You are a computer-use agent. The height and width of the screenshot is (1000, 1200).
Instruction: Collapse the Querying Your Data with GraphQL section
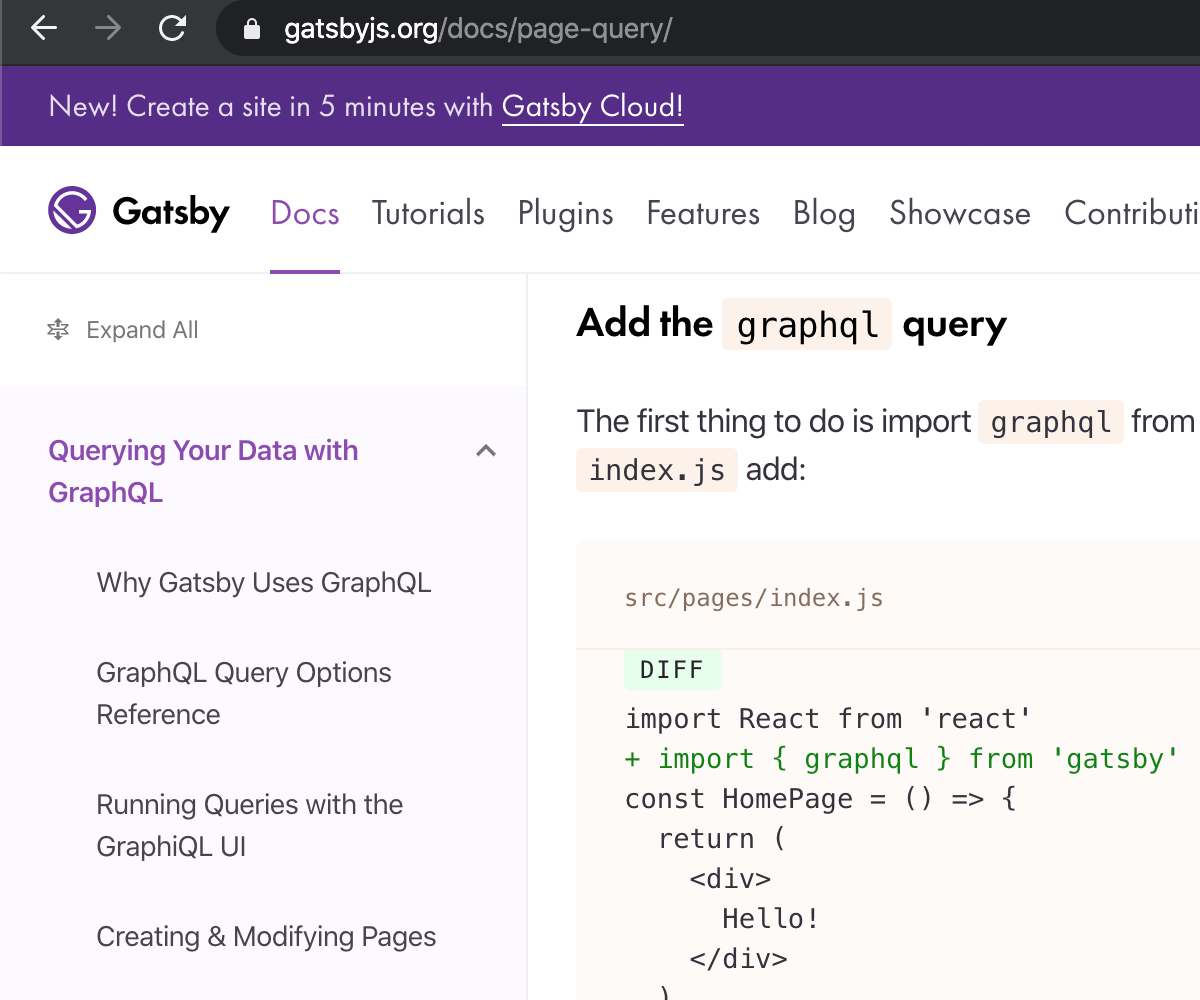click(x=486, y=451)
